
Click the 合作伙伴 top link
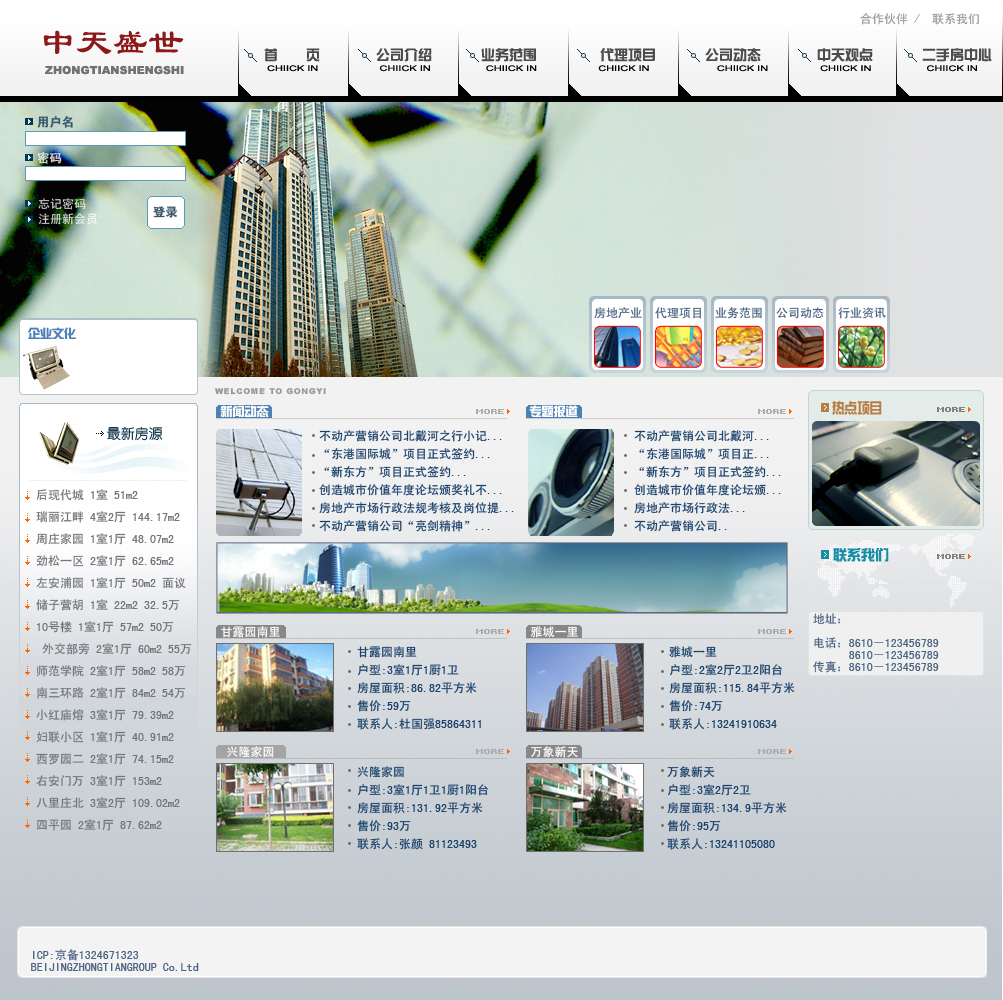tap(883, 19)
